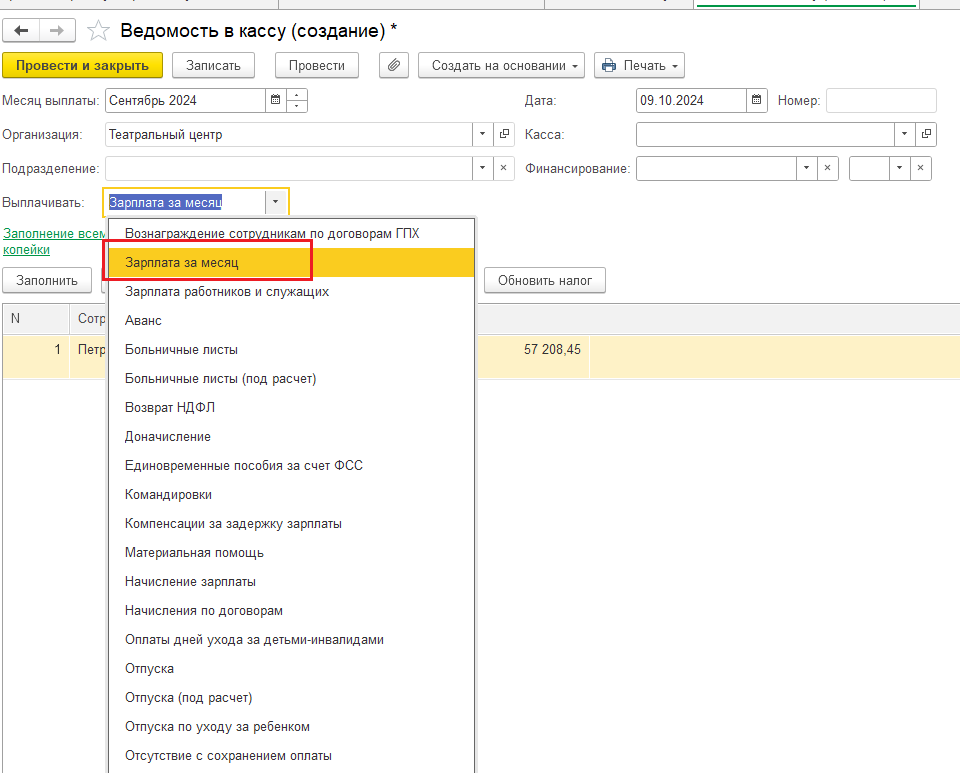This screenshot has width=960, height=773.
Task: Click the empty Подразделение input field
Action: tap(288, 168)
